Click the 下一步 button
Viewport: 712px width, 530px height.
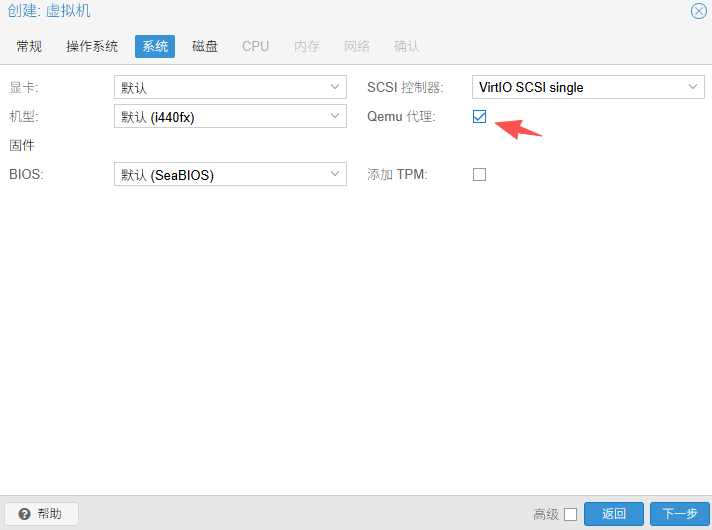pos(680,514)
